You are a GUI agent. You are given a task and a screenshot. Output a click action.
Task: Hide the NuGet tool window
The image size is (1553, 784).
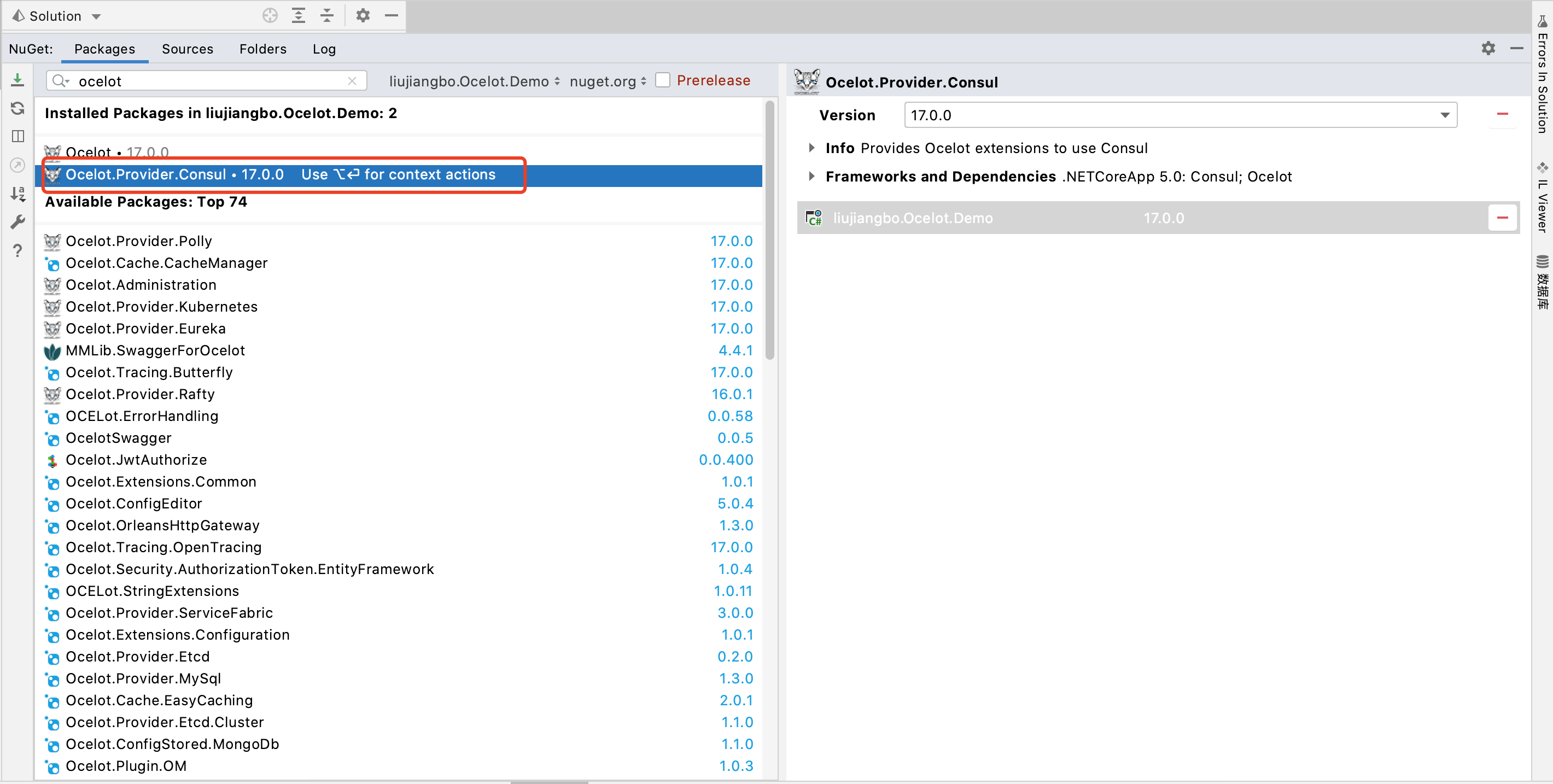click(x=1517, y=48)
